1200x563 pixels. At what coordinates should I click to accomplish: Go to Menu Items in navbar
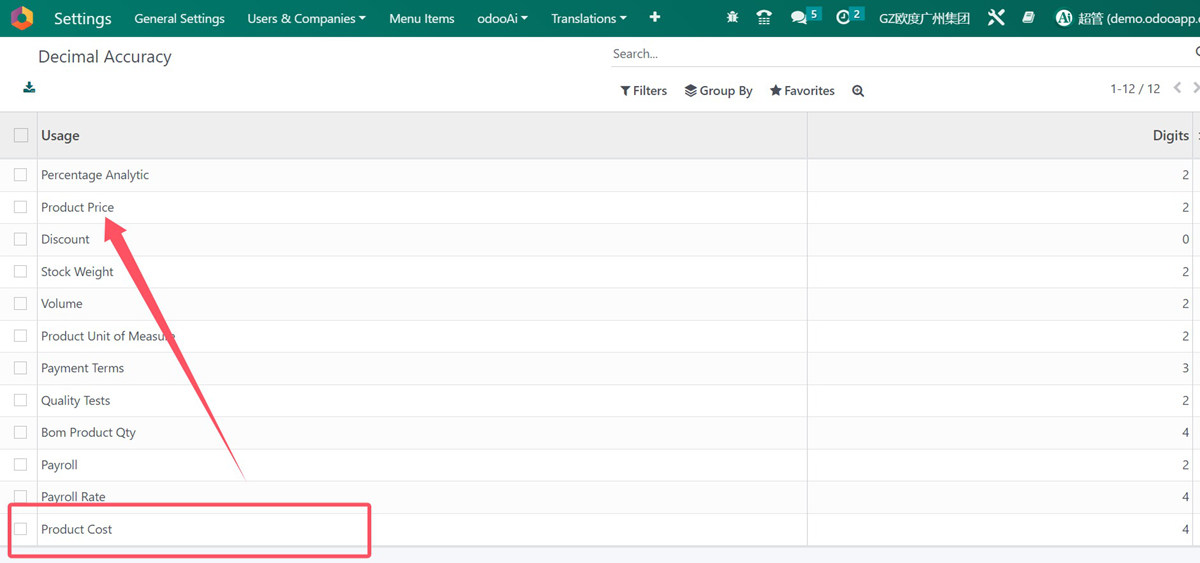(422, 18)
